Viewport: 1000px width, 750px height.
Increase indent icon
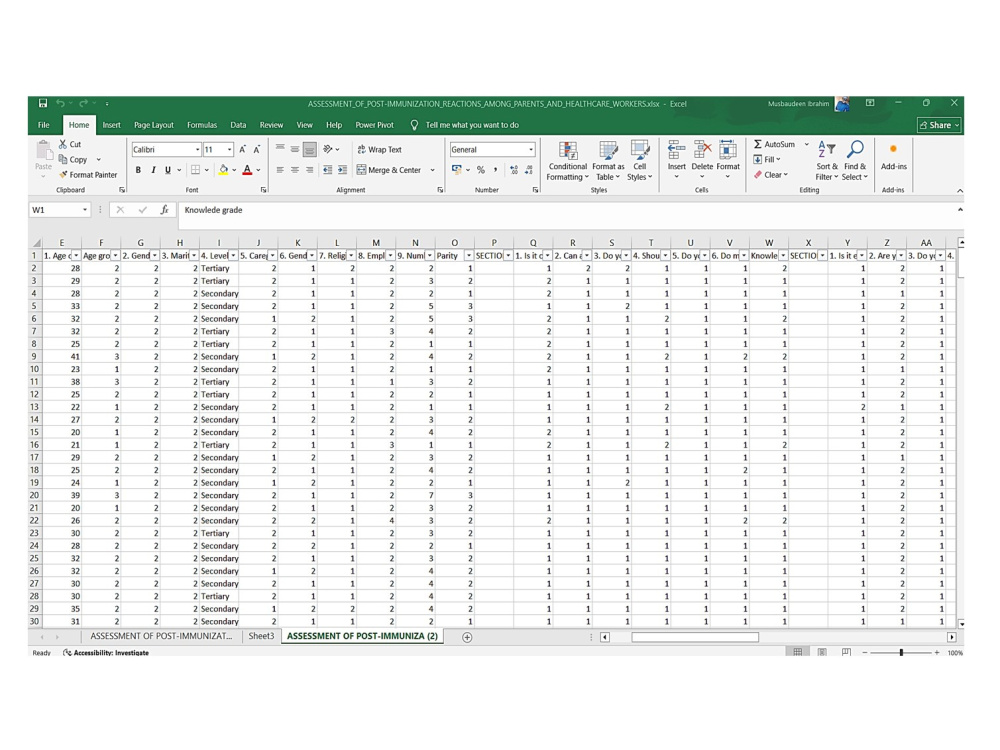tap(342, 170)
